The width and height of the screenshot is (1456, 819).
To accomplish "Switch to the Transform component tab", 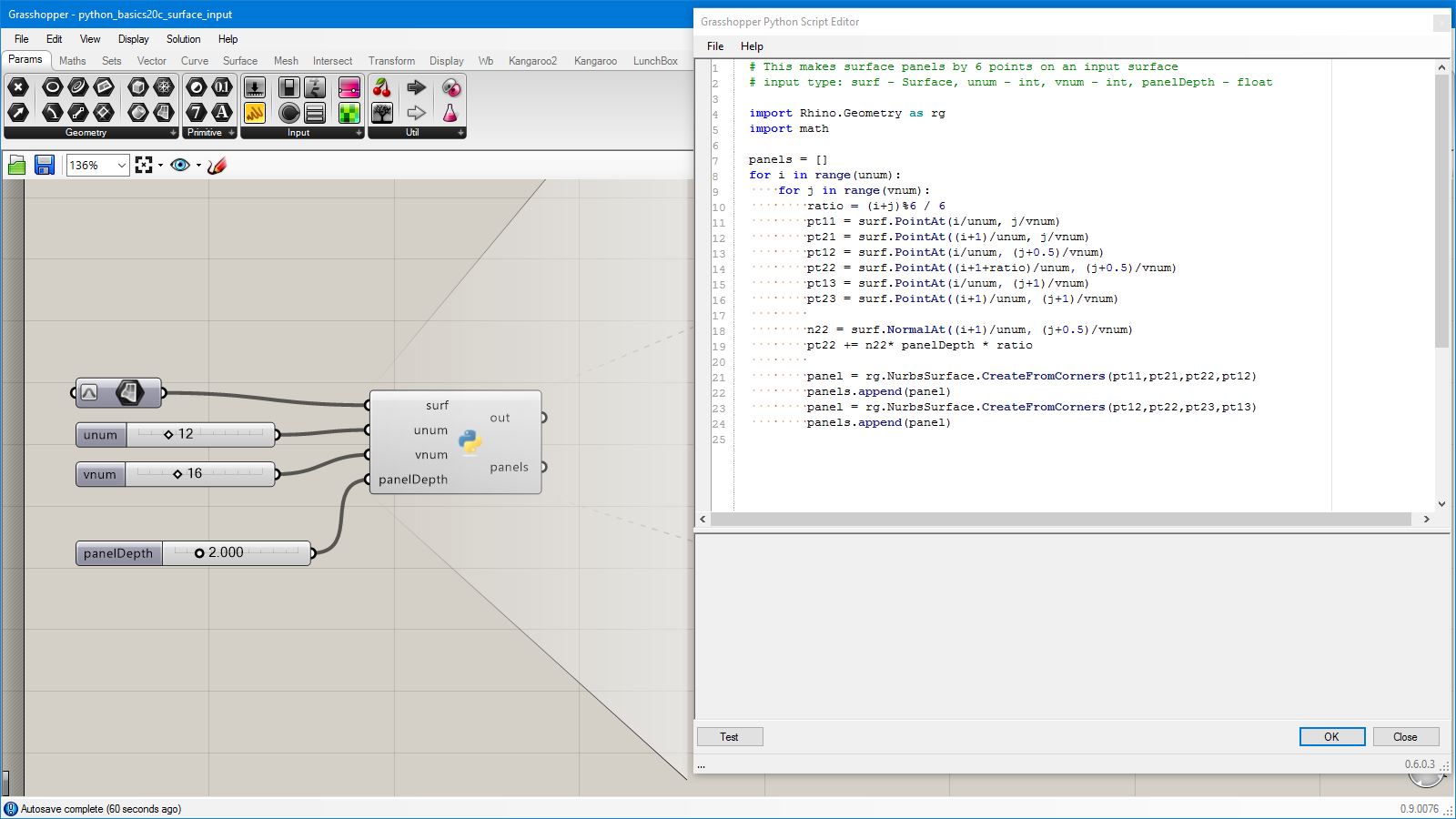I will 391,61.
